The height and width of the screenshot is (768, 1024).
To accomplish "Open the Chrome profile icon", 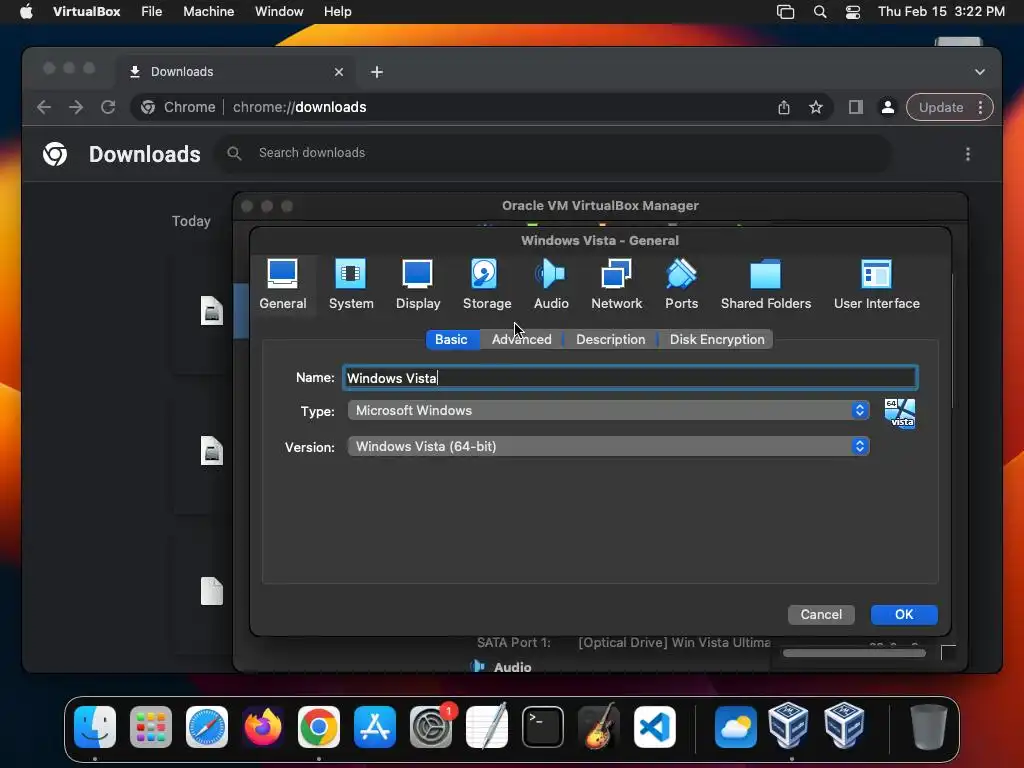I will click(x=888, y=107).
